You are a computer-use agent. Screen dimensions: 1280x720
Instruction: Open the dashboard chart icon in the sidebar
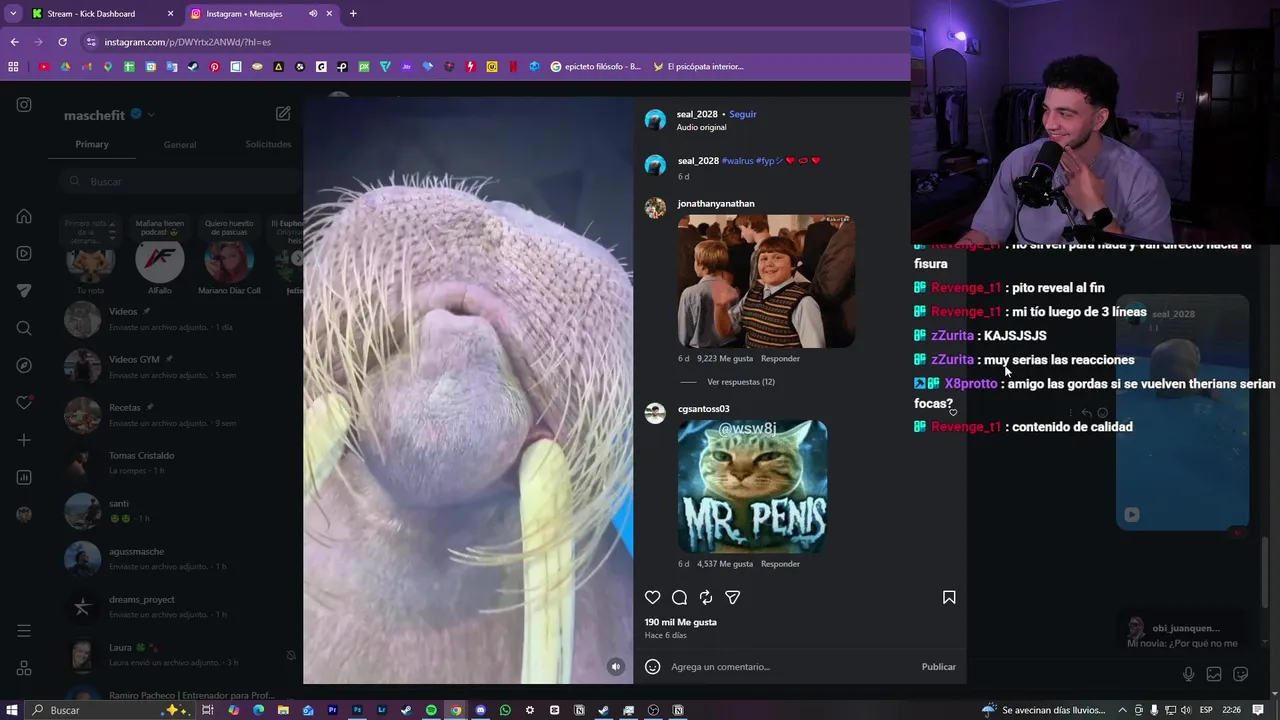pos(24,478)
